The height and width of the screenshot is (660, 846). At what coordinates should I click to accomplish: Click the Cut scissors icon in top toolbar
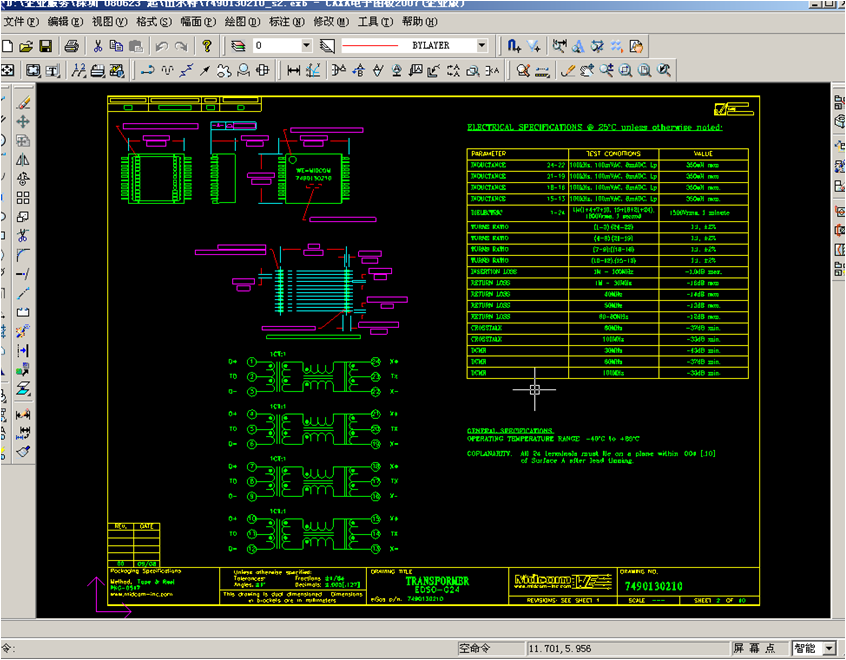pos(98,46)
